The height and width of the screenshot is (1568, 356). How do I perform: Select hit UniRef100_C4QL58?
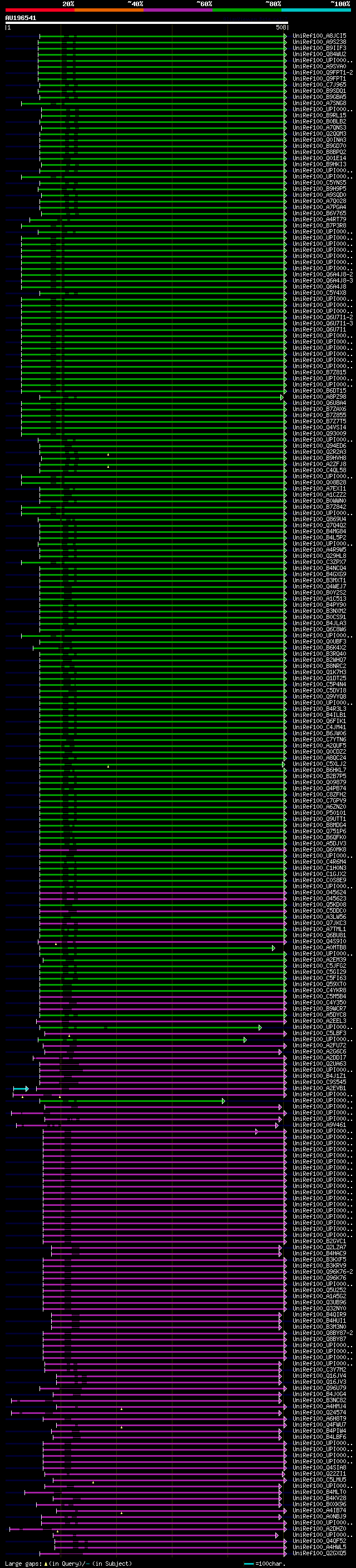(x=319, y=470)
